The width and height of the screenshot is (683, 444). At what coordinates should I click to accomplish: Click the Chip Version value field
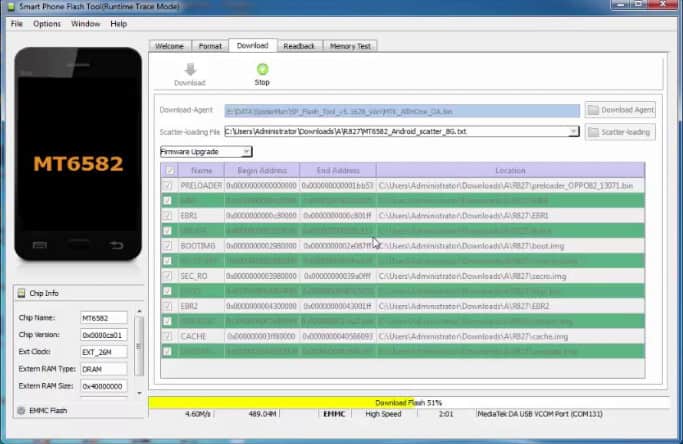pos(104,335)
